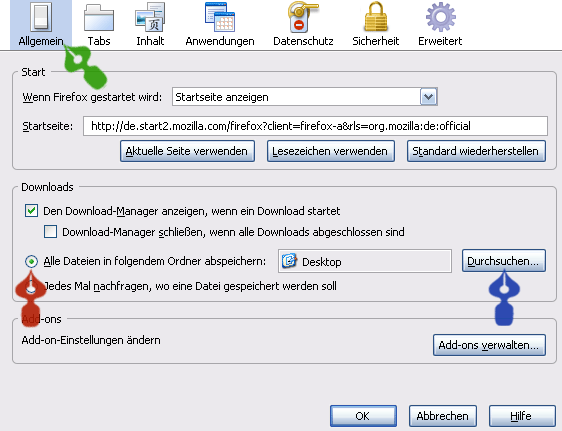Open Add-ons verwalten... button
The height and width of the screenshot is (431, 562).
(489, 345)
